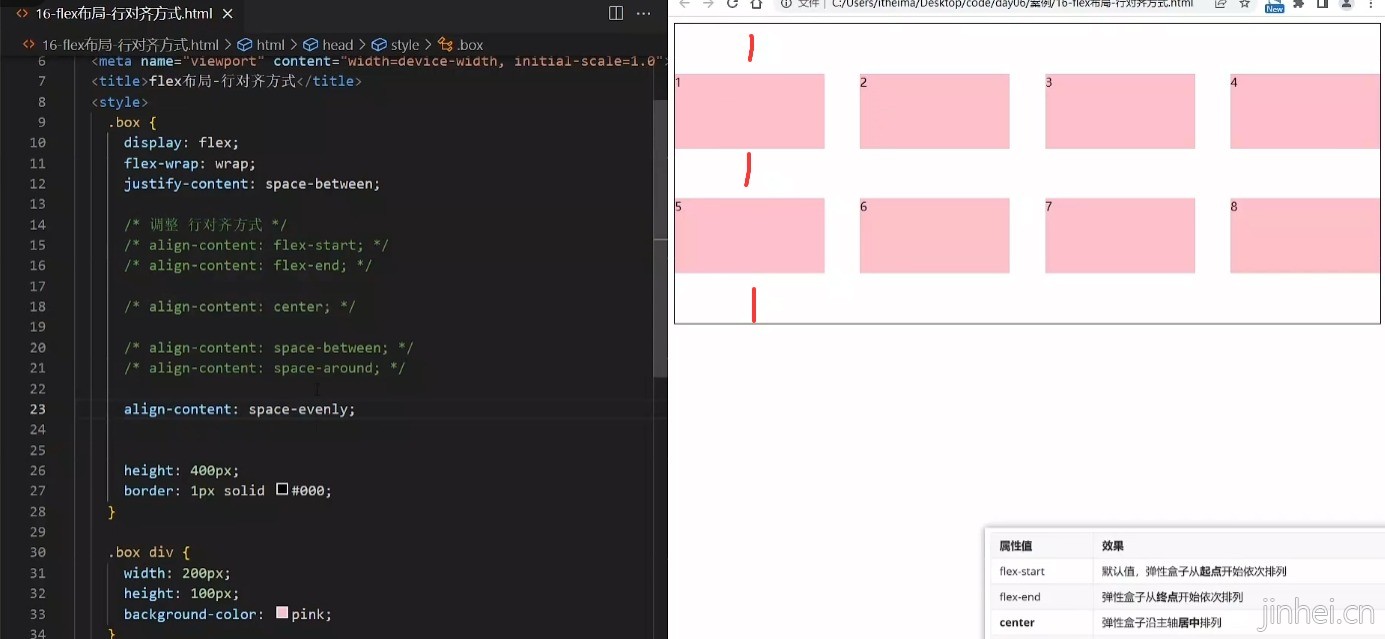Click the pink color swatch

pyautogui.click(x=282, y=614)
